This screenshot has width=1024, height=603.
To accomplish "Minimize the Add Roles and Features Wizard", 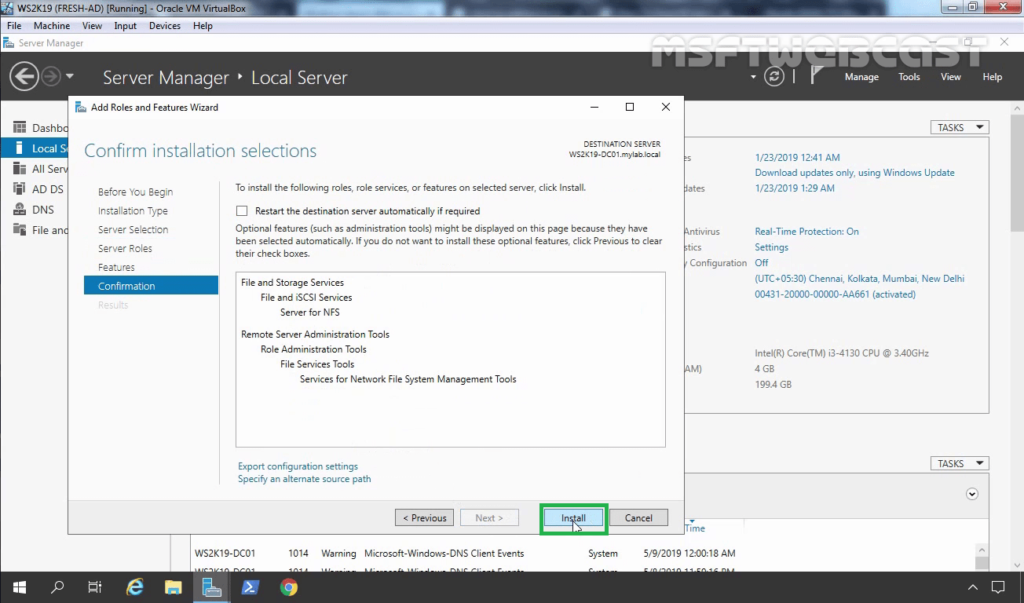I will 594,107.
